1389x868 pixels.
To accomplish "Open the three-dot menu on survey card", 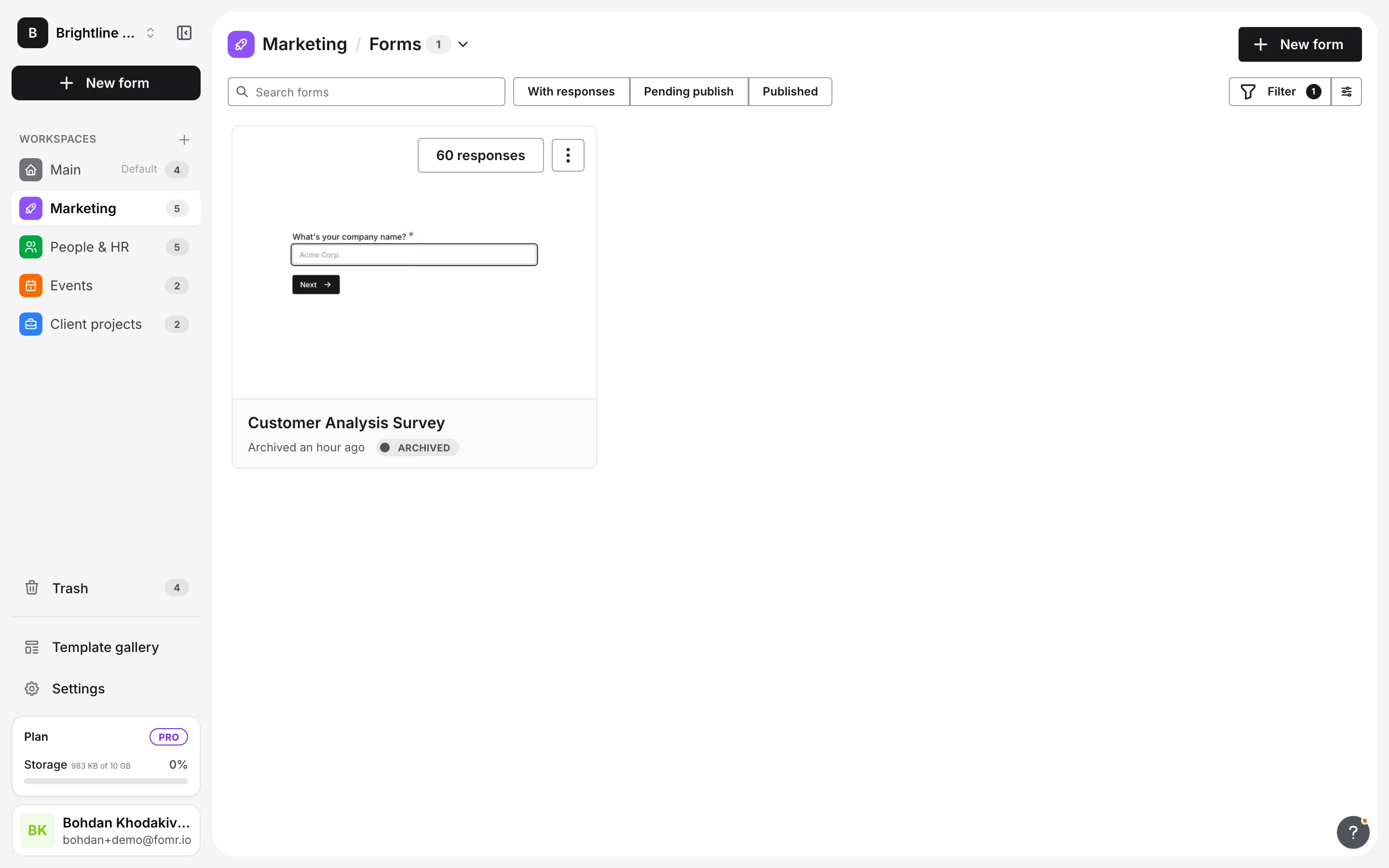I will click(568, 155).
